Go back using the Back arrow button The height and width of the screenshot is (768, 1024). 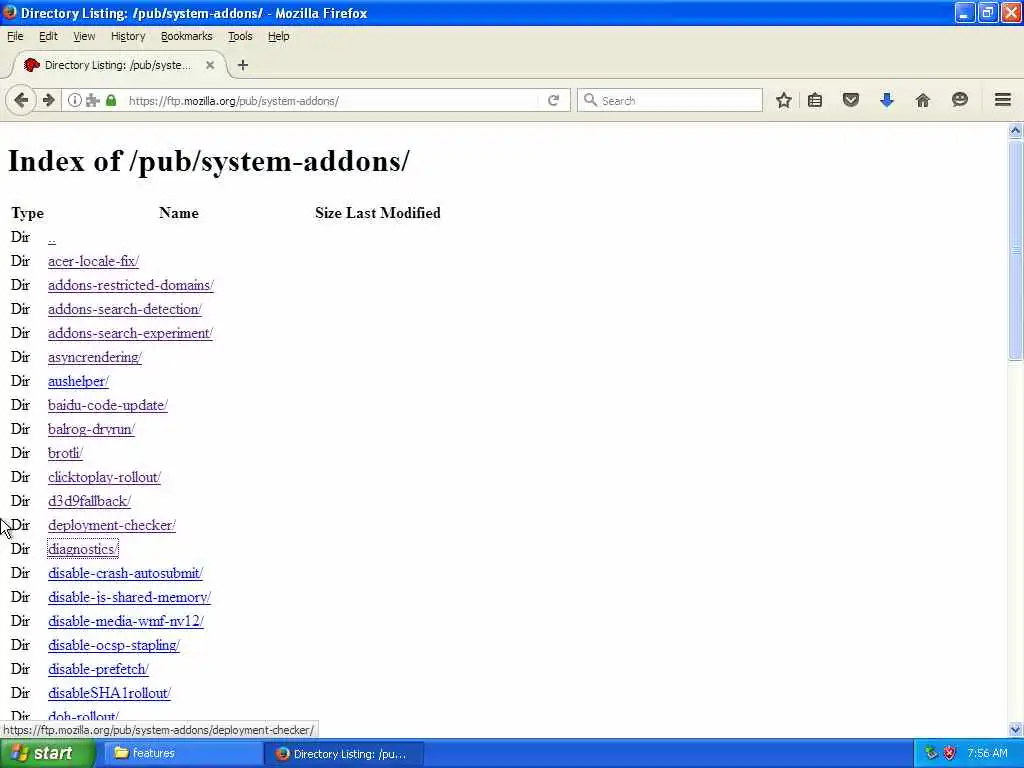click(21, 101)
